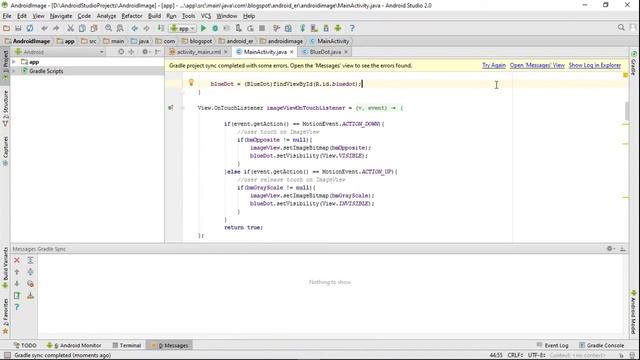Open the Build Variants side tab
This screenshot has height=360, width=640.
click(x=5, y=267)
